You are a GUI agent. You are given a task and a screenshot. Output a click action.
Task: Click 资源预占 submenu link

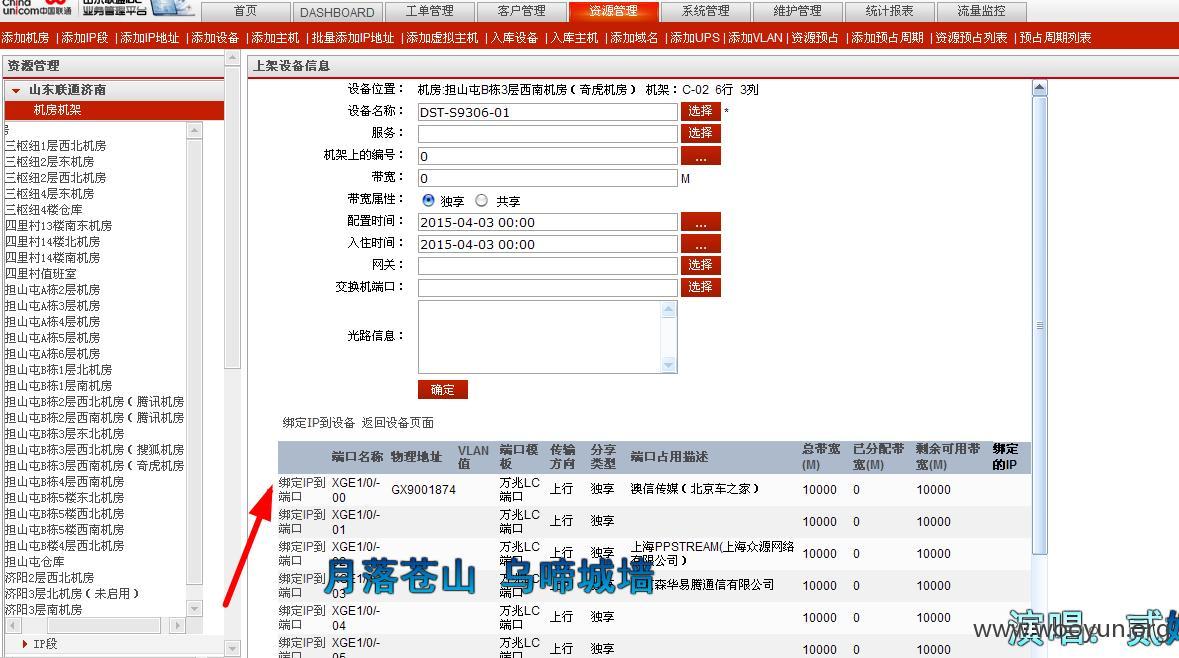click(x=814, y=38)
